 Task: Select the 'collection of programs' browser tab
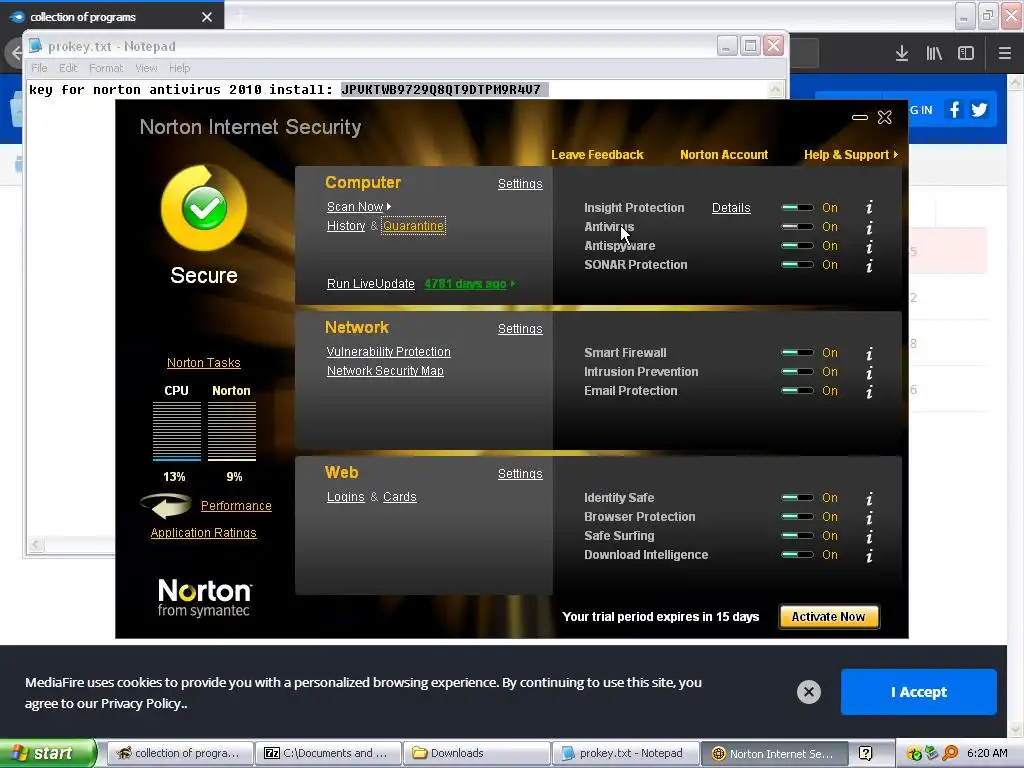pos(112,17)
